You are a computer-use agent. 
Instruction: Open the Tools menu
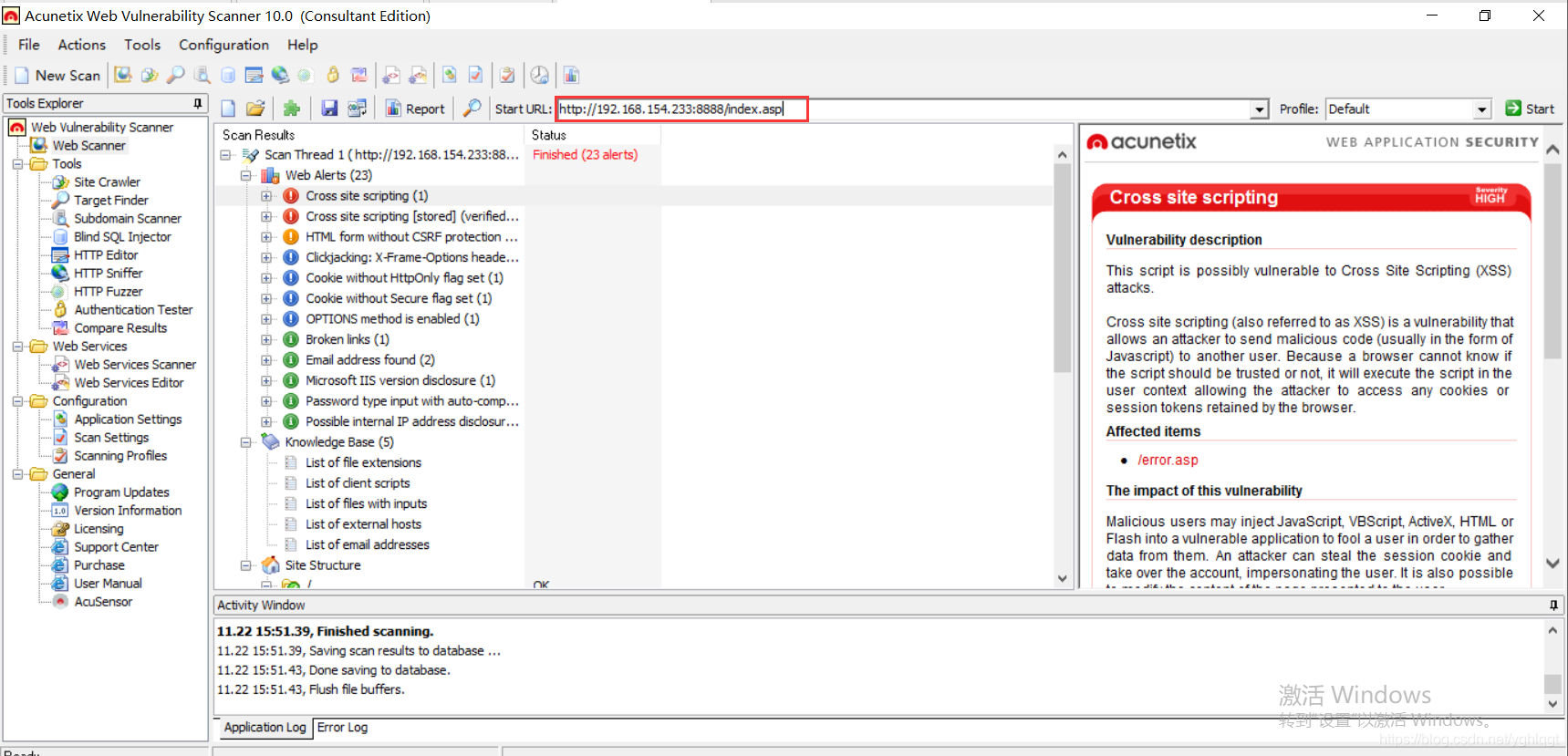[142, 45]
